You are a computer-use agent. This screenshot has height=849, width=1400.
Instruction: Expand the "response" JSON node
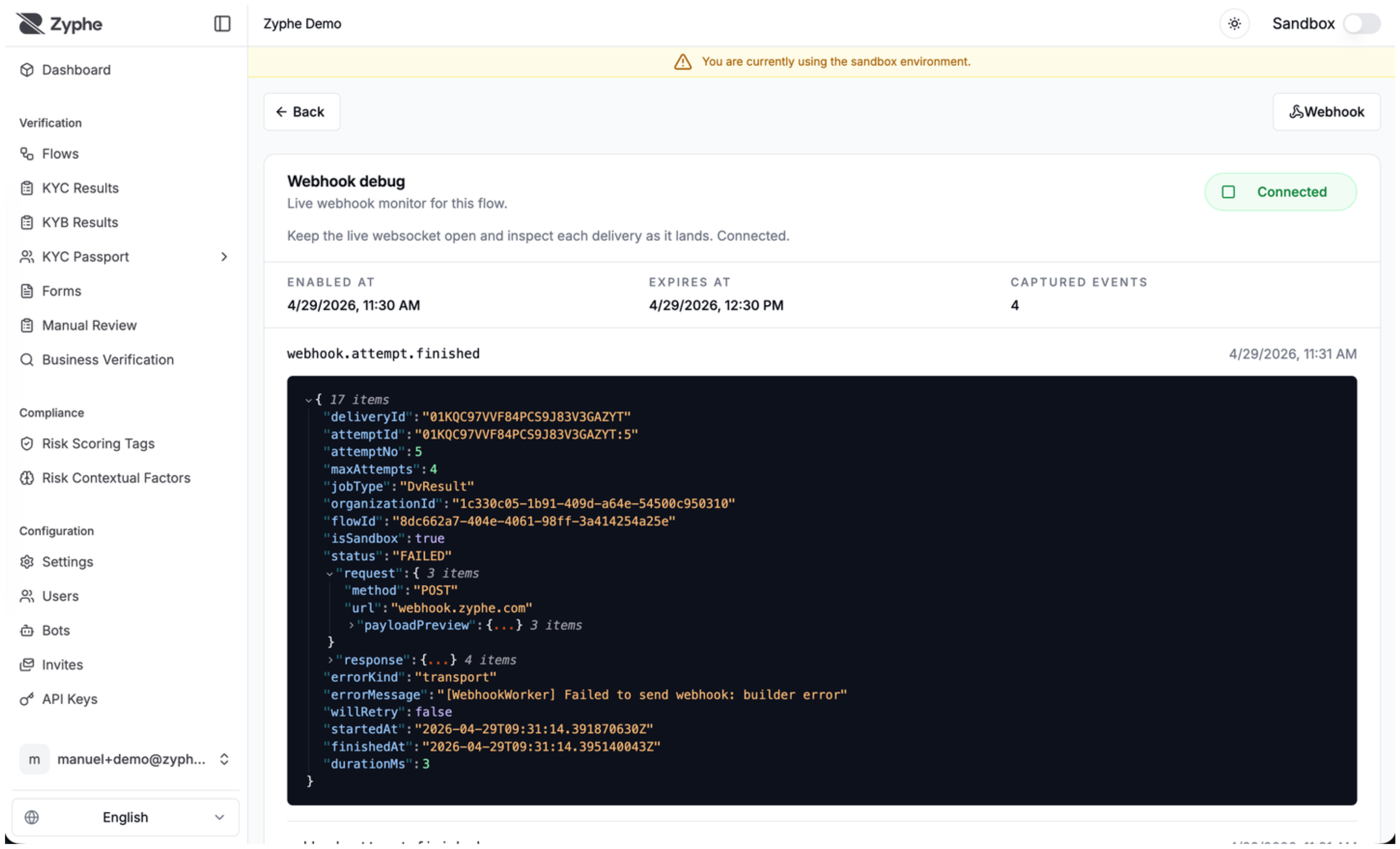pos(330,660)
